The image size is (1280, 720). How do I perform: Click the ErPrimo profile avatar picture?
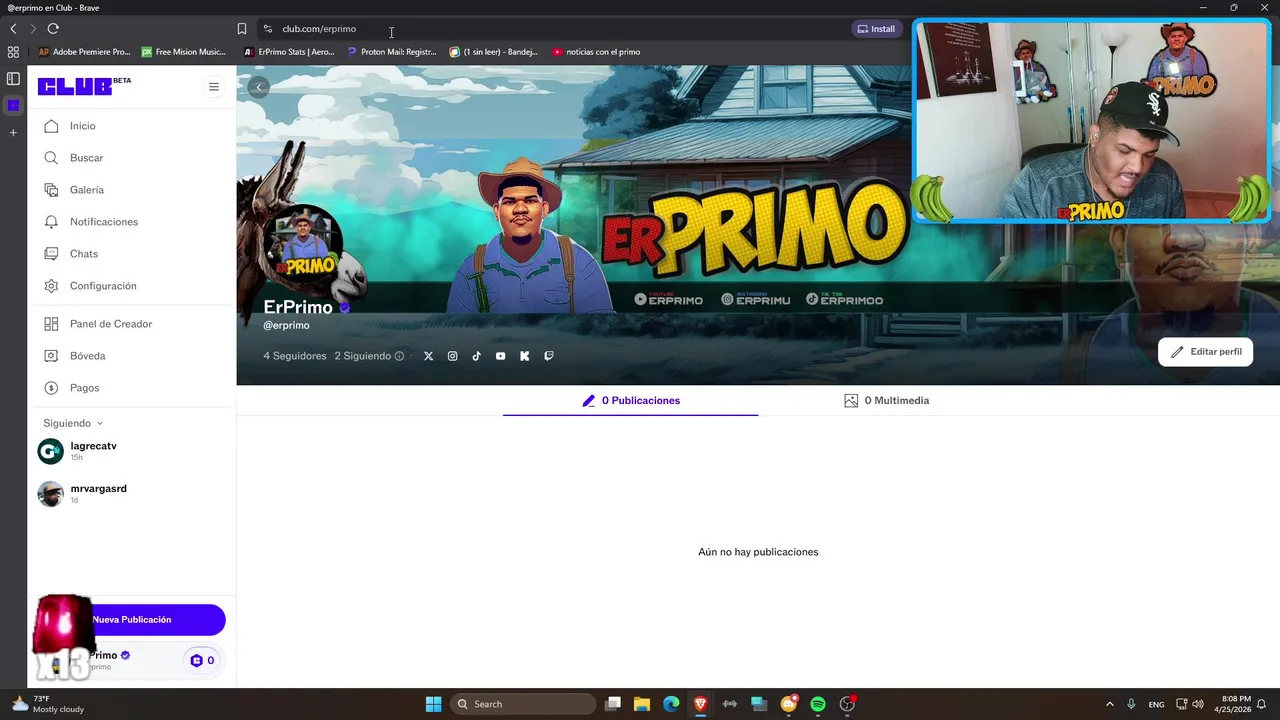tap(306, 244)
